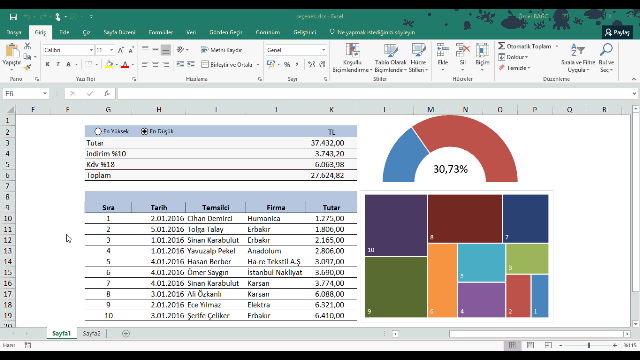Align text left
The image size is (640, 360).
145,64
